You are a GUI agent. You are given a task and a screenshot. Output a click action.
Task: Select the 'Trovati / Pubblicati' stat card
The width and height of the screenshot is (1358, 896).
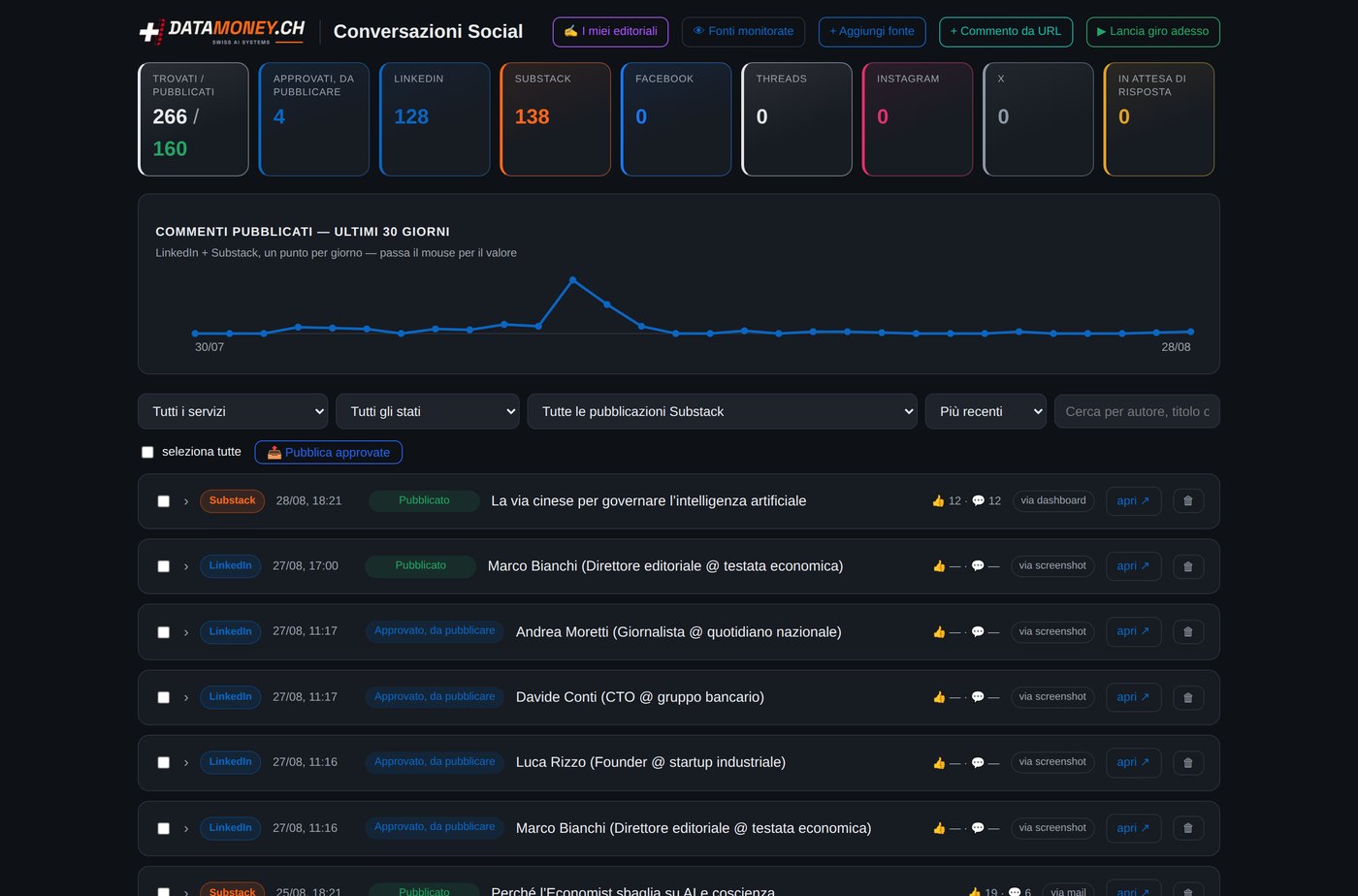click(193, 119)
